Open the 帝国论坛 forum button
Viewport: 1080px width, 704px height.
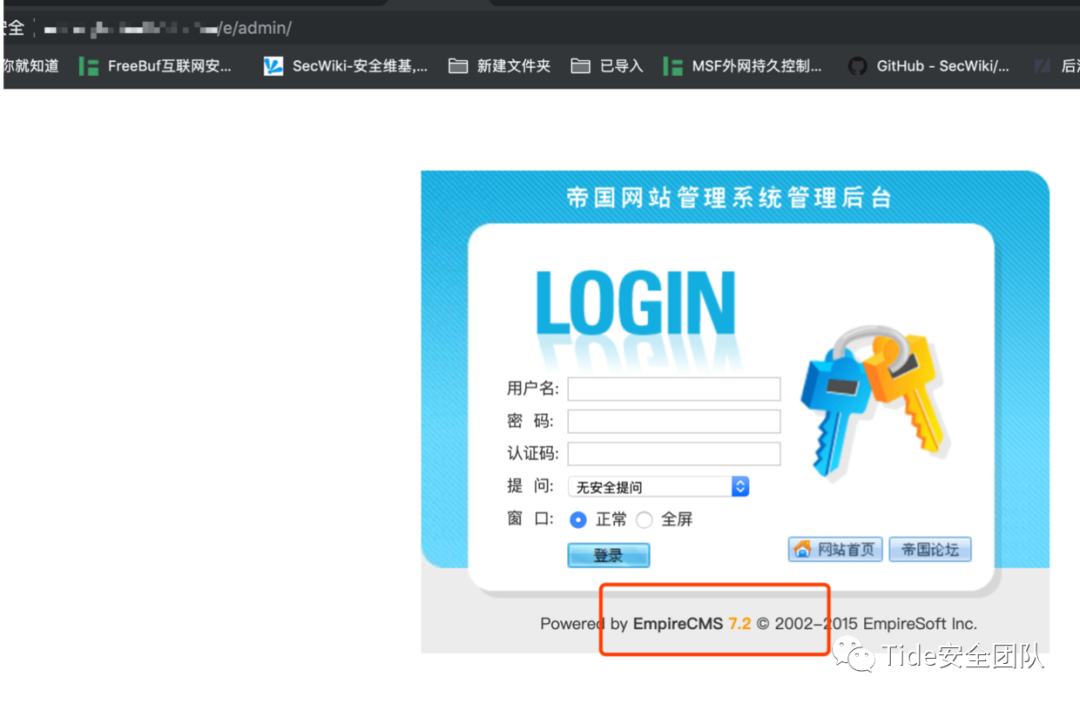coord(930,549)
